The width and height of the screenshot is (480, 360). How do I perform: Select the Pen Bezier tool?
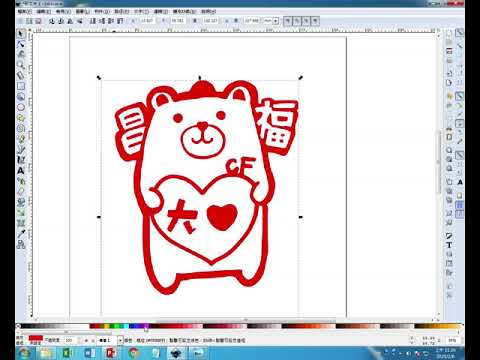[21, 150]
